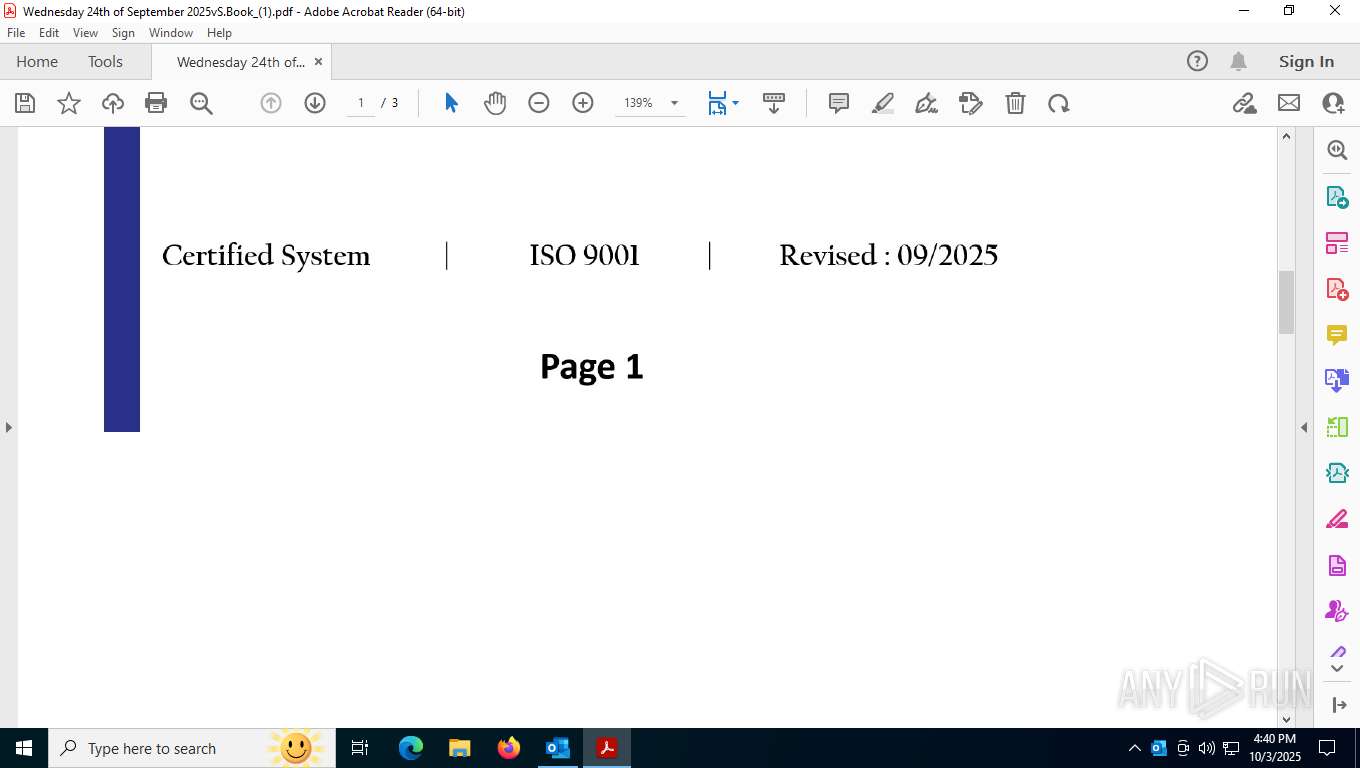Open the Window menu
The image size is (1360, 768).
(x=171, y=33)
